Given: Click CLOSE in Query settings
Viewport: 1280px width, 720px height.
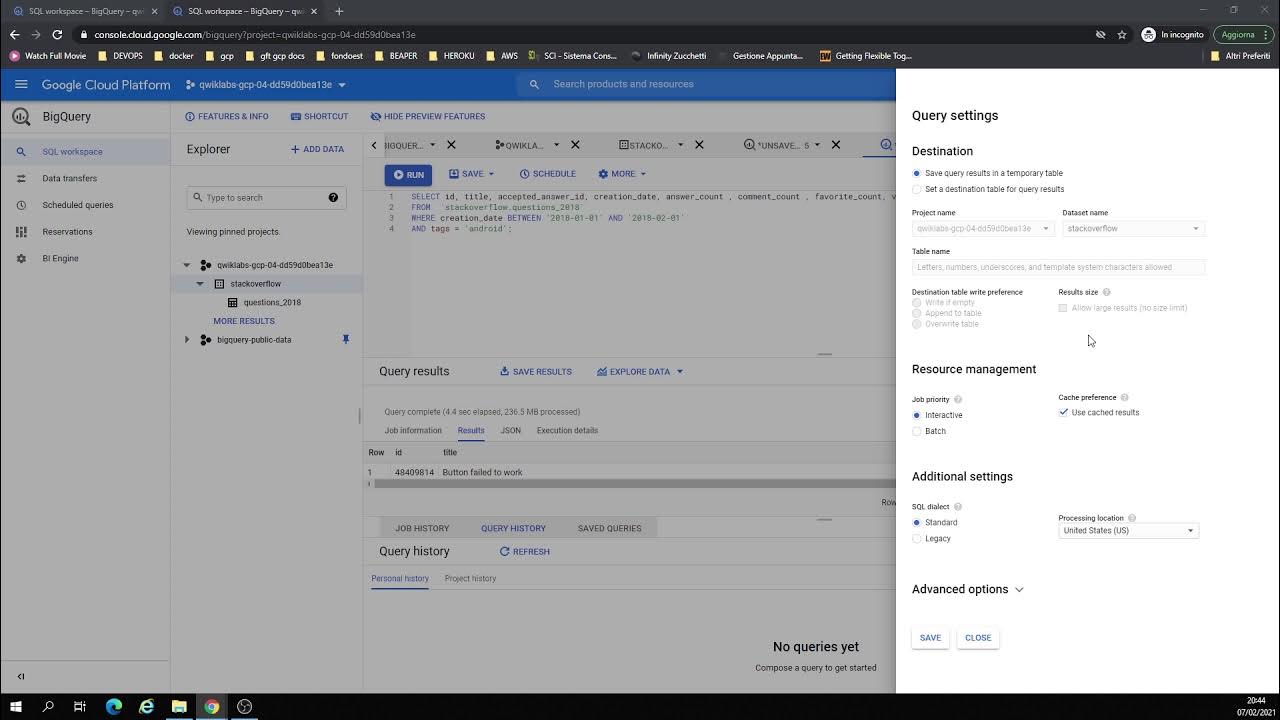Looking at the screenshot, I should click(978, 638).
